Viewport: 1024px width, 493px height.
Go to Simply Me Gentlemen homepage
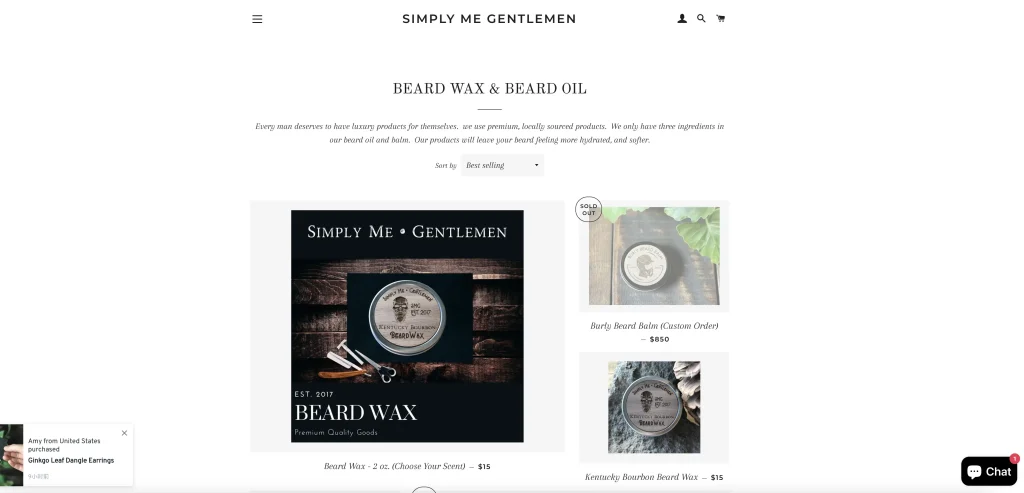pos(489,19)
